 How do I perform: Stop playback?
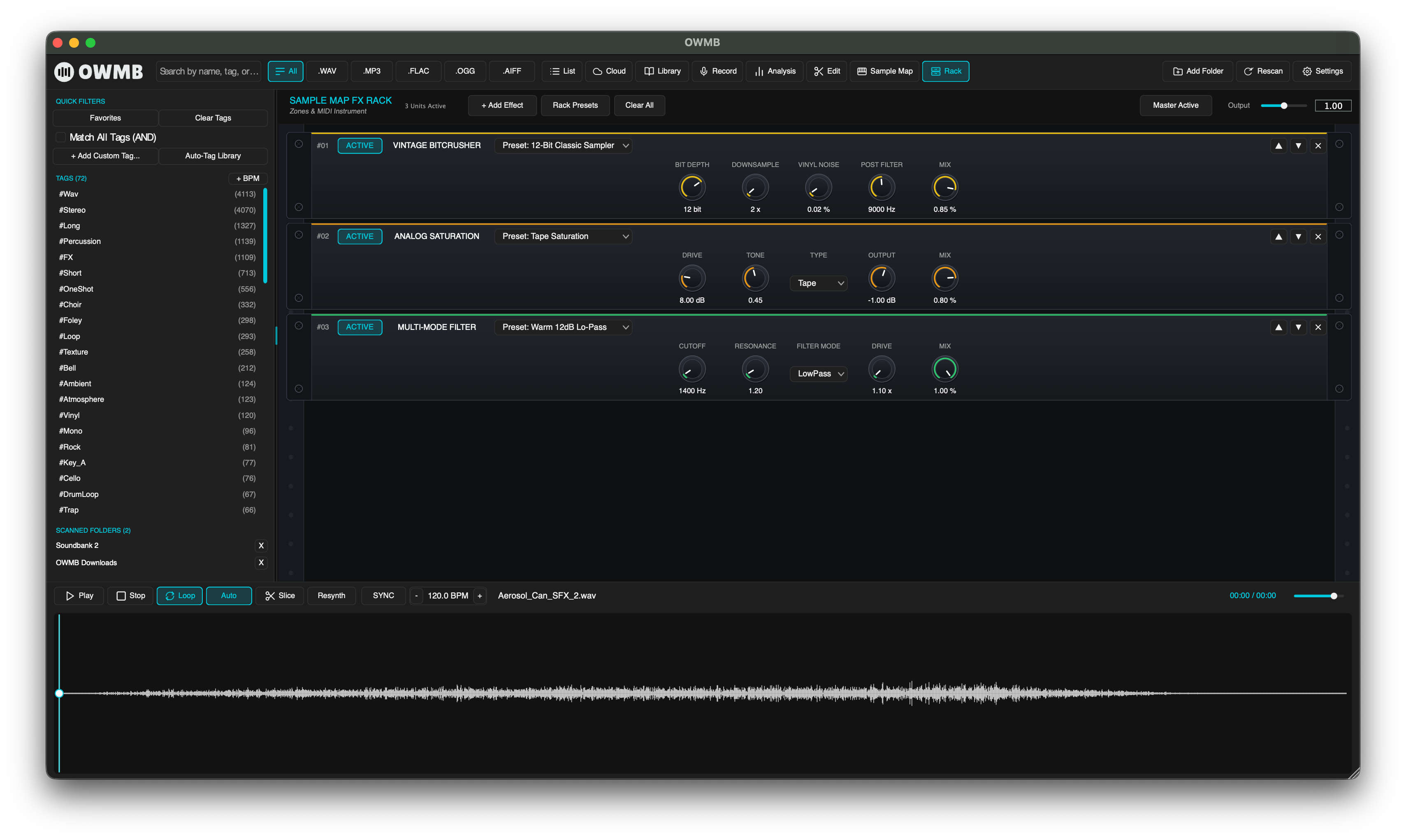coord(130,596)
